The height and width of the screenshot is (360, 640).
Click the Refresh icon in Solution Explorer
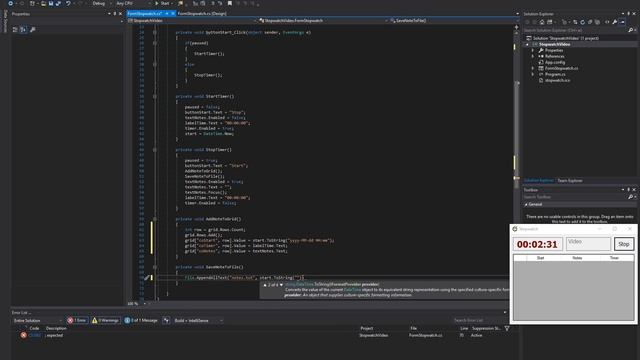tap(582, 22)
